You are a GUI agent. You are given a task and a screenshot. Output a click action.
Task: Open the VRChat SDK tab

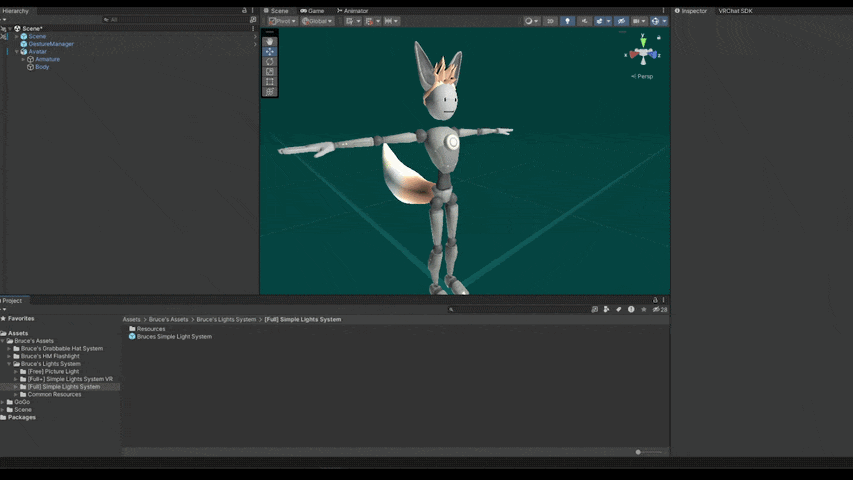click(735, 11)
